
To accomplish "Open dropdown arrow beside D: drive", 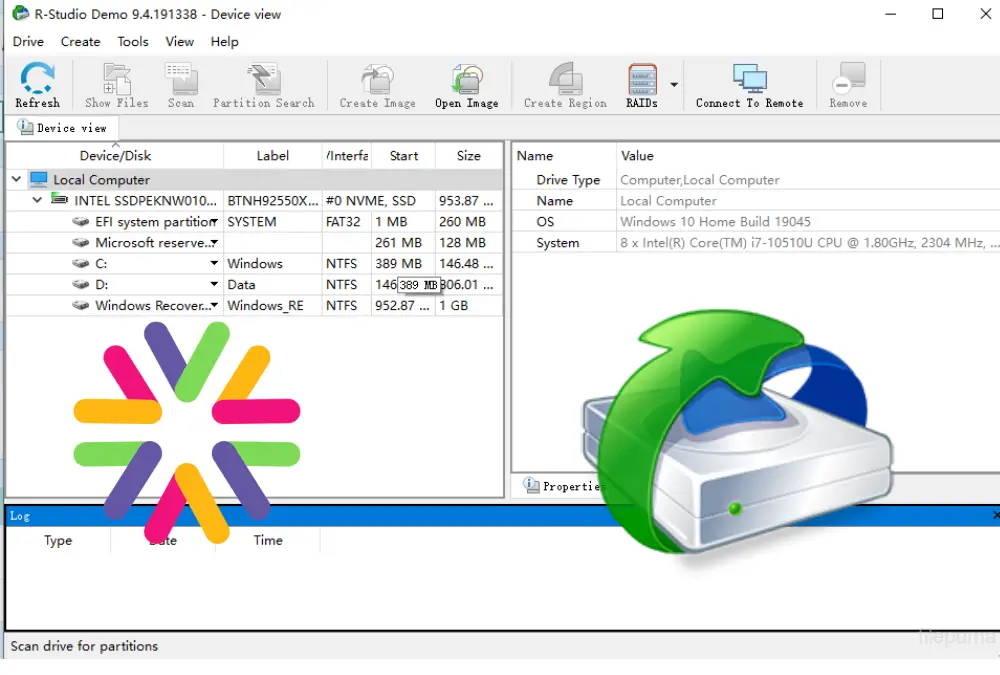I will [x=214, y=285].
